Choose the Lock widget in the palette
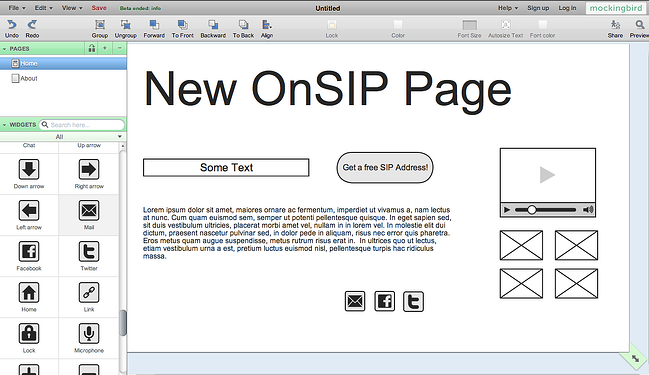649x375 pixels. pos(29,333)
